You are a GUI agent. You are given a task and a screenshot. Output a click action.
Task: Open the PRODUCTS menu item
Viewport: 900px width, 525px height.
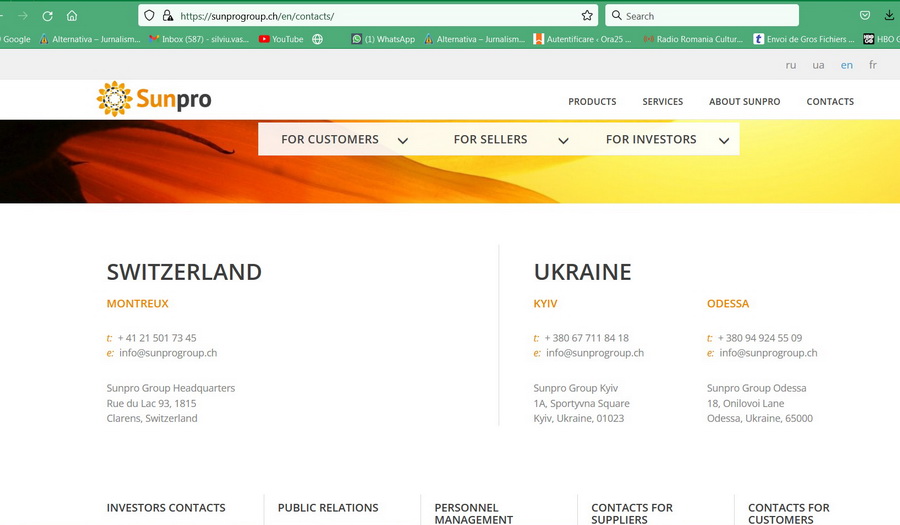[592, 102]
